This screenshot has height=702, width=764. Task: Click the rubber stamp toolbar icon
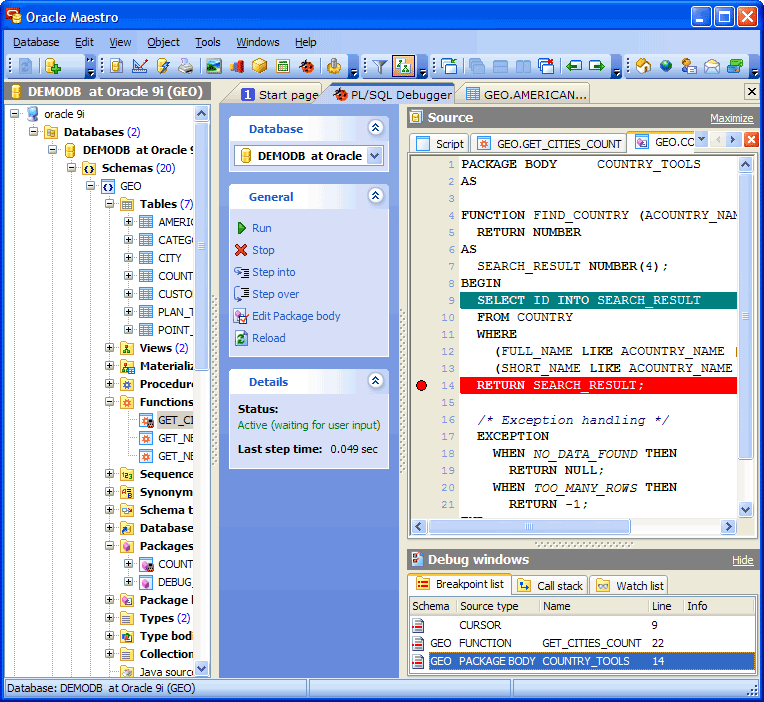[334, 66]
